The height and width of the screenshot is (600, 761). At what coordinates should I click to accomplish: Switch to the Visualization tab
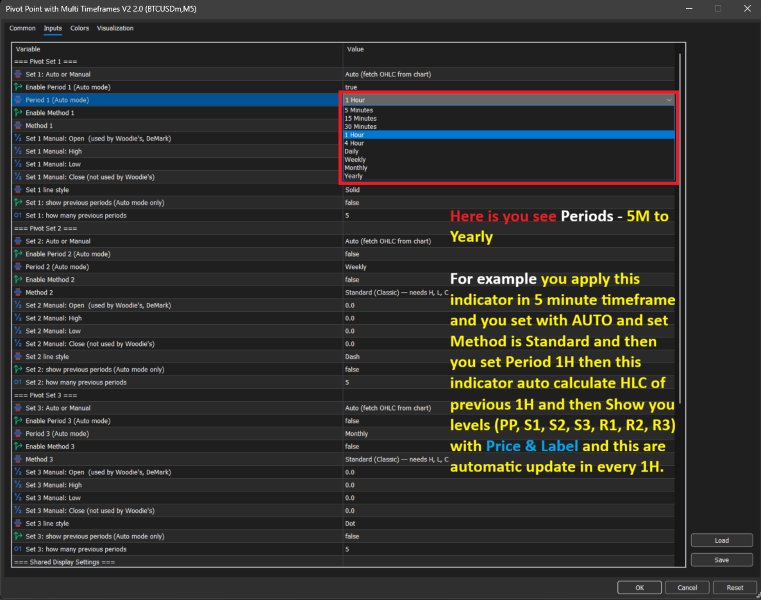(115, 28)
